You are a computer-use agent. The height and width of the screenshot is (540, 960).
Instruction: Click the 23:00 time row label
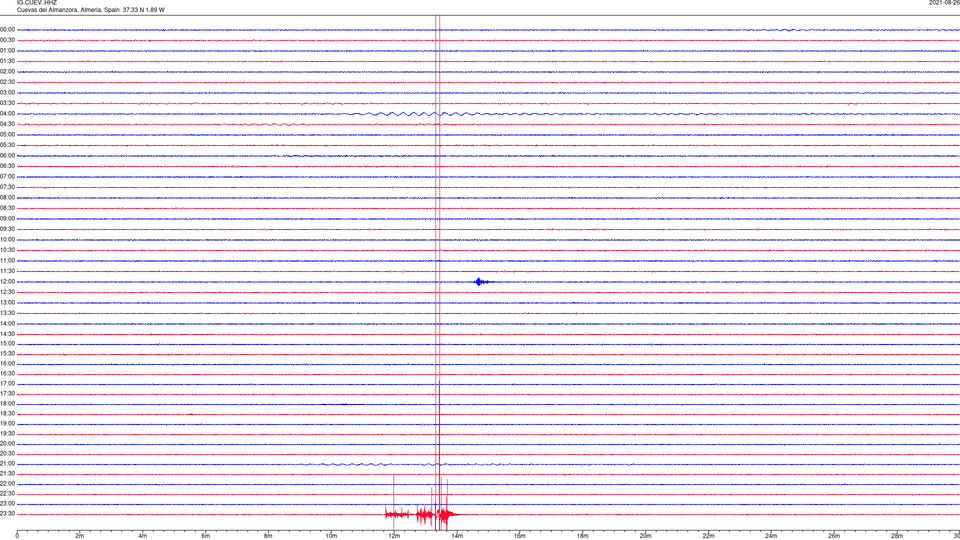[7, 504]
